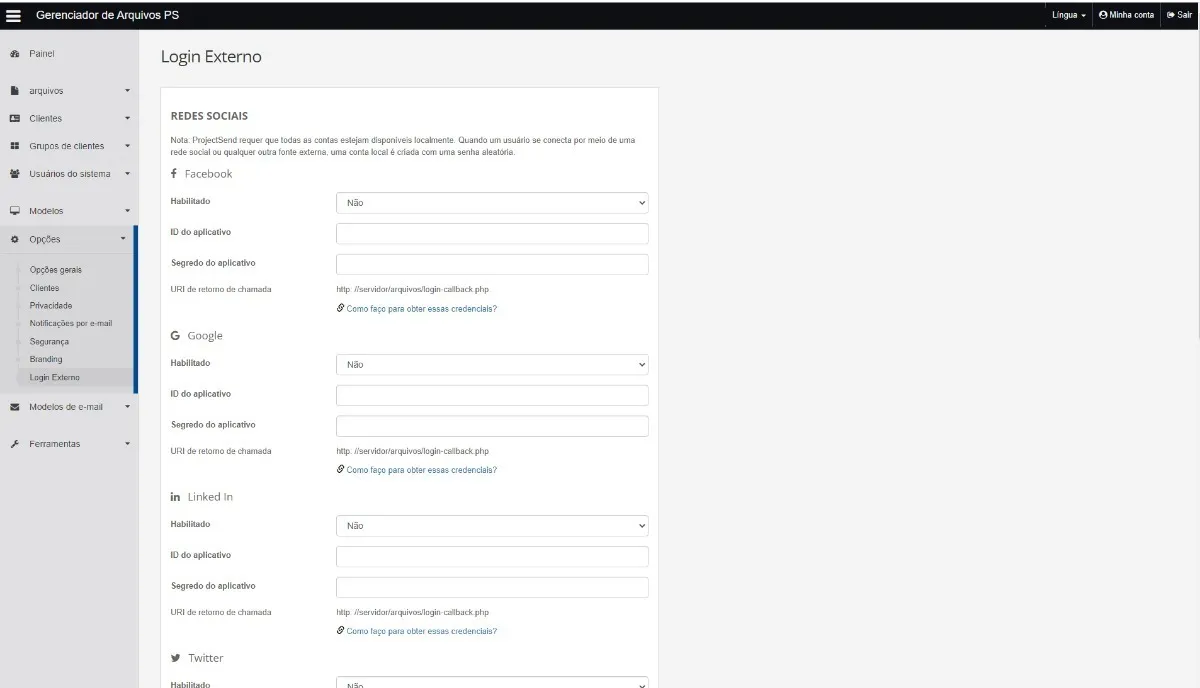Expand the Modelos sidebar arrow
The image size is (1200, 688).
click(x=127, y=211)
